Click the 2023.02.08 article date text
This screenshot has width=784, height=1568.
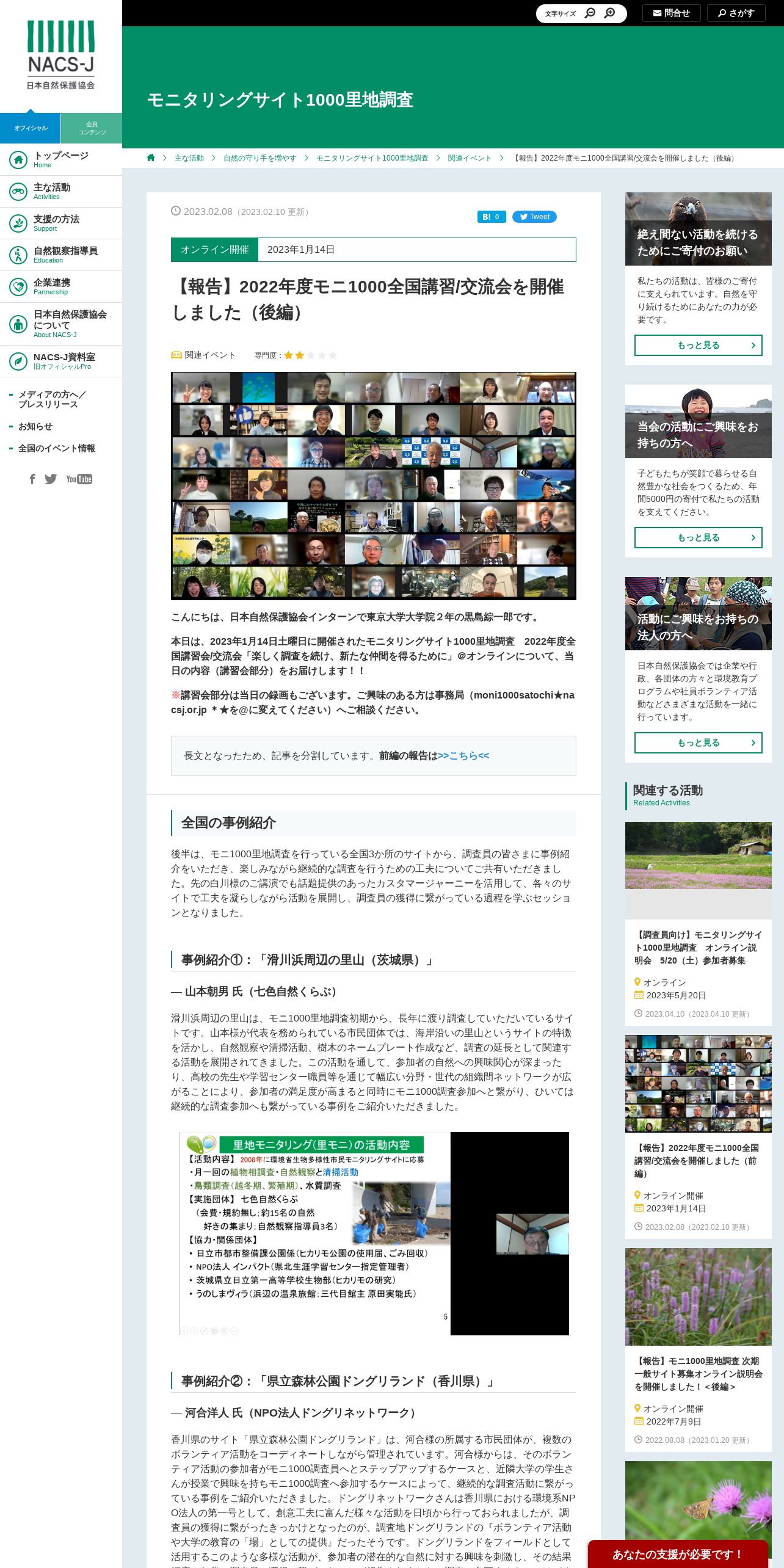(208, 211)
